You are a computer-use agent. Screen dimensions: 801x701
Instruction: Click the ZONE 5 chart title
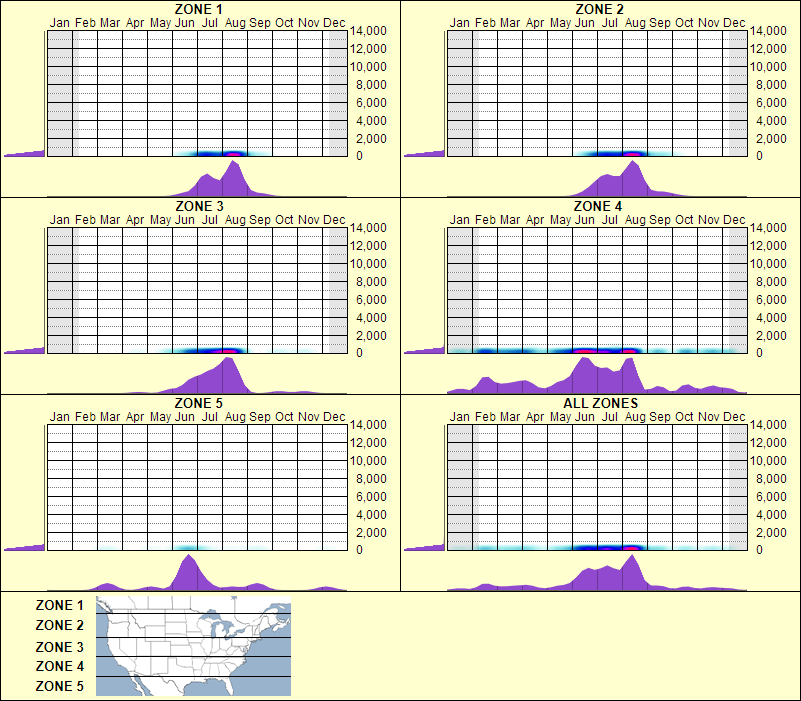tap(197, 400)
